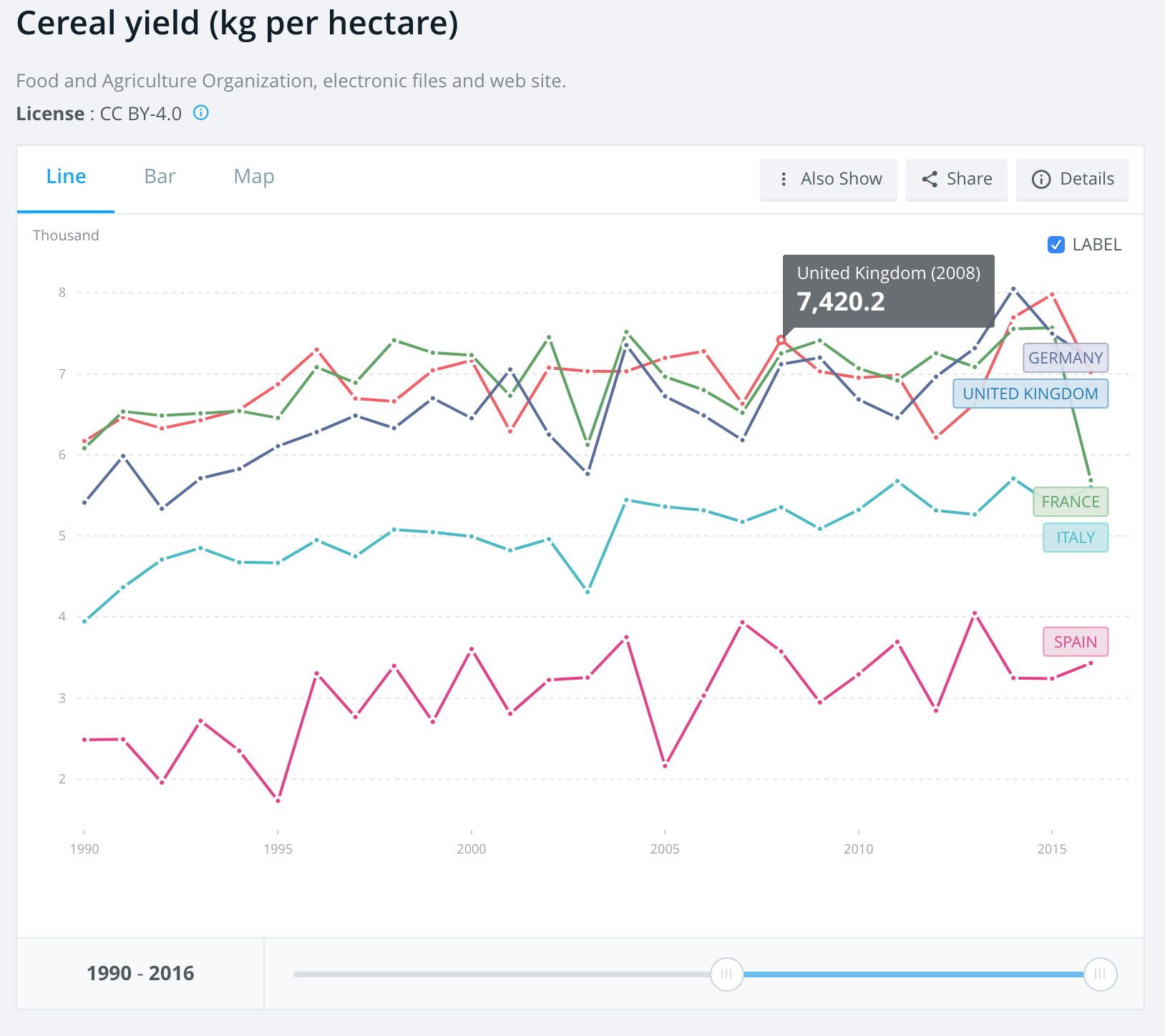Select the GERMANY series label
The width and height of the screenshot is (1165, 1036).
[1066, 358]
